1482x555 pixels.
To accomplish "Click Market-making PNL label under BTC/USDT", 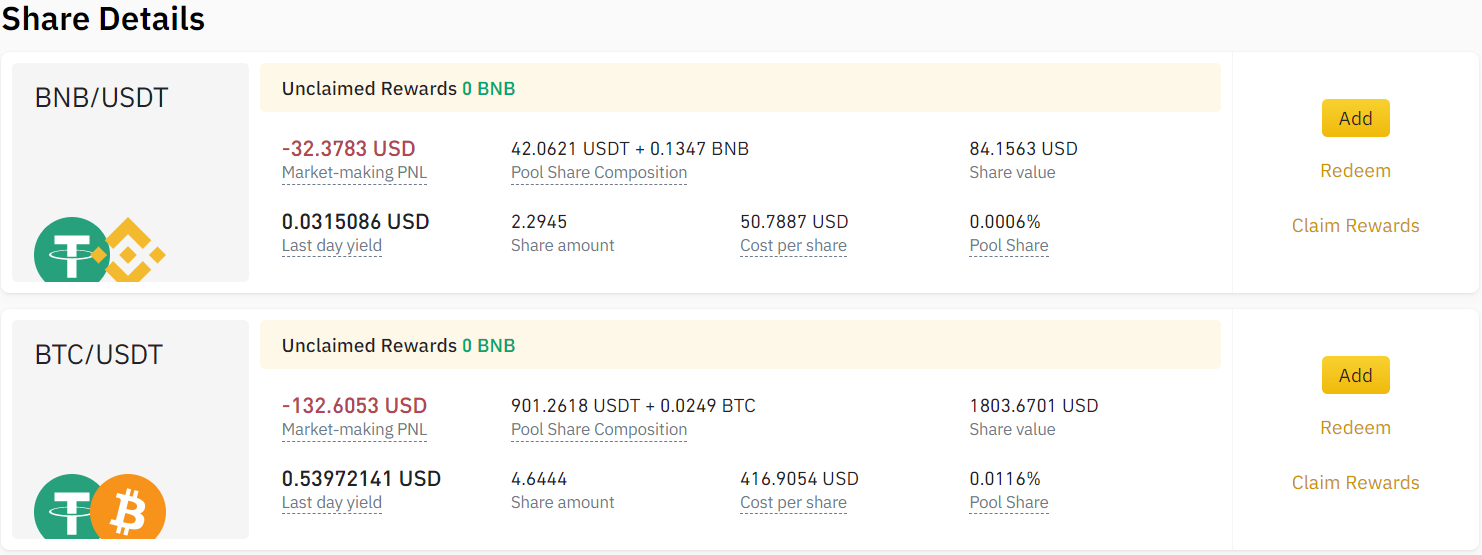I will point(354,430).
